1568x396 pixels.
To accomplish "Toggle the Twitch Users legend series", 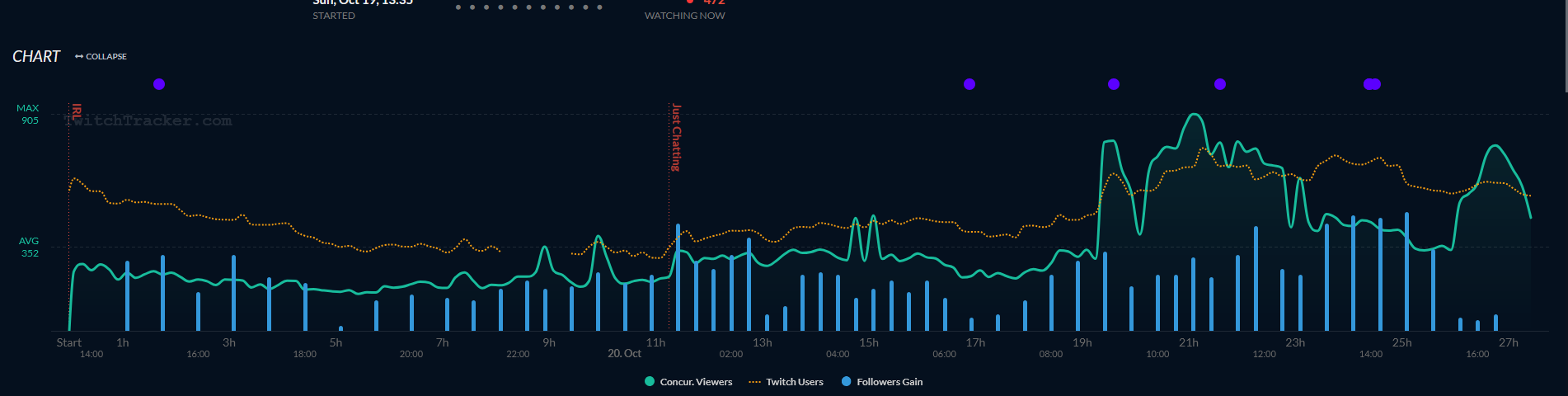I will pyautogui.click(x=786, y=381).
